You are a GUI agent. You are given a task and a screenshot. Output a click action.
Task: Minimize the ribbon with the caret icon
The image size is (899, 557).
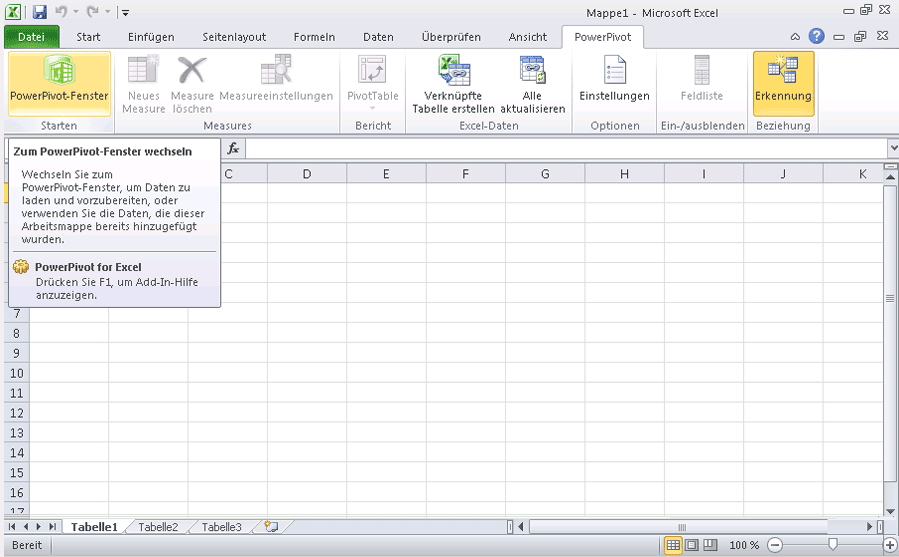click(x=795, y=37)
